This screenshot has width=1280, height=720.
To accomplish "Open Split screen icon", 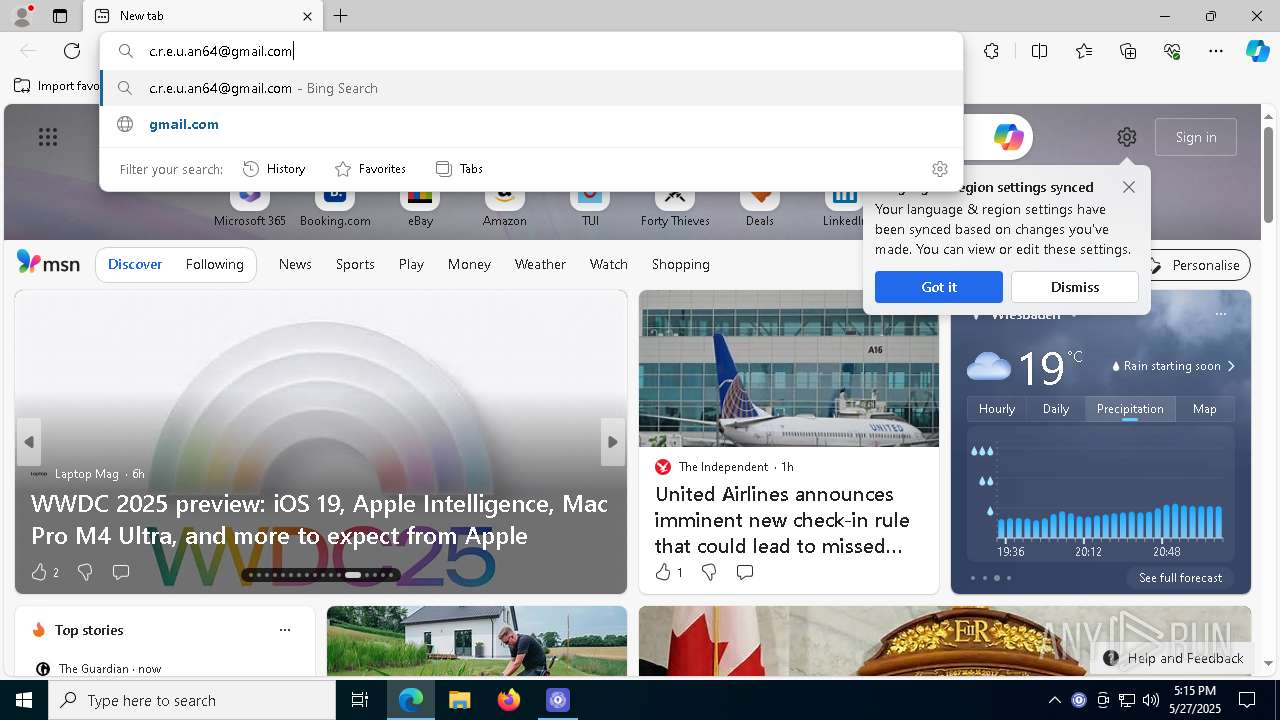I will coord(1039,51).
